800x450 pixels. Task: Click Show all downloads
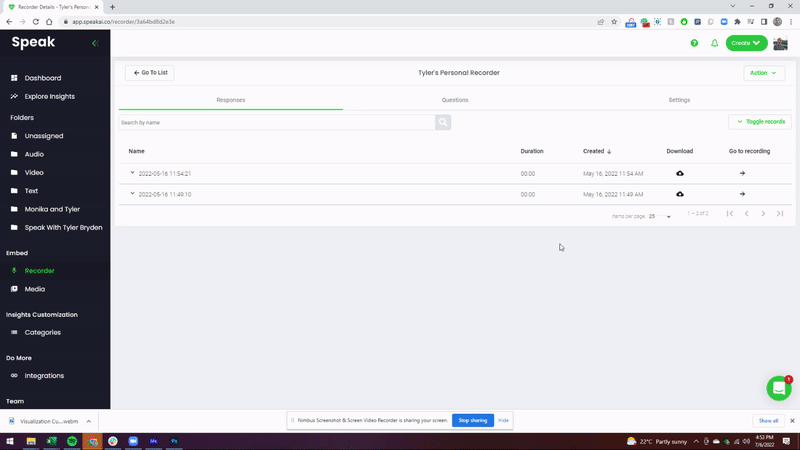tap(768, 421)
